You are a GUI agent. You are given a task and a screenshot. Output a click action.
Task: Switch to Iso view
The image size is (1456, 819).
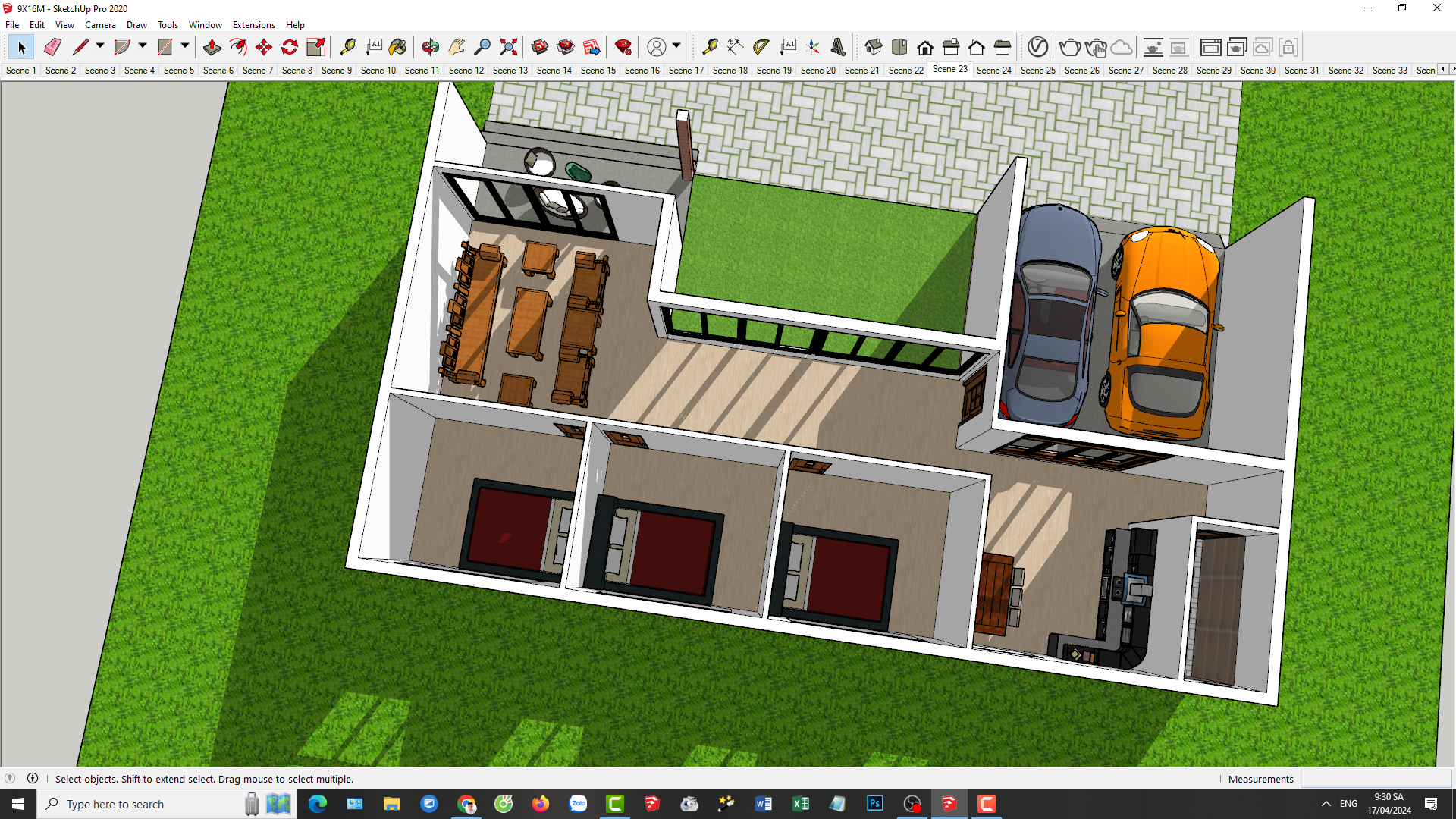point(874,47)
